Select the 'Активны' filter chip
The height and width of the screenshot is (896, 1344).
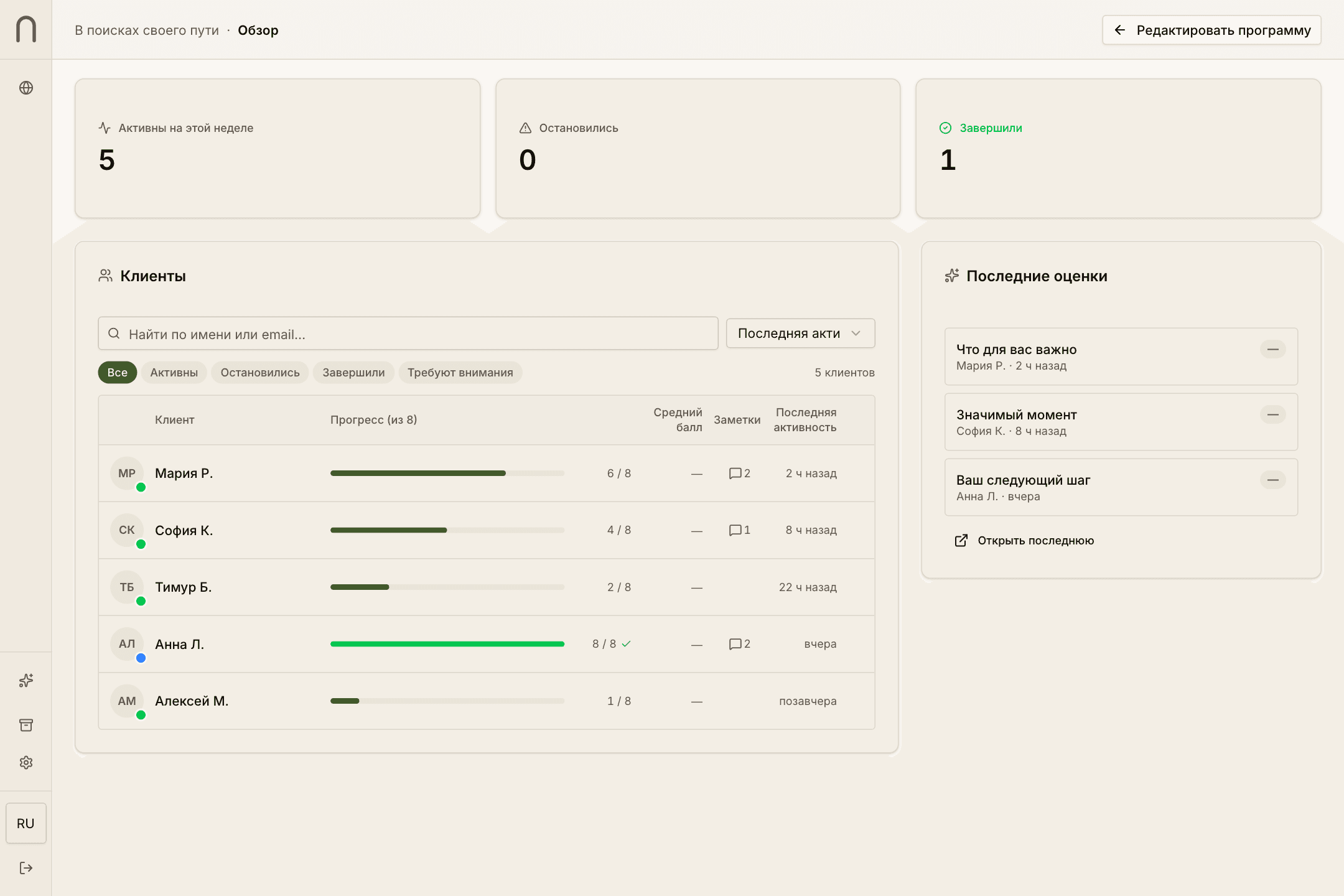(x=174, y=373)
